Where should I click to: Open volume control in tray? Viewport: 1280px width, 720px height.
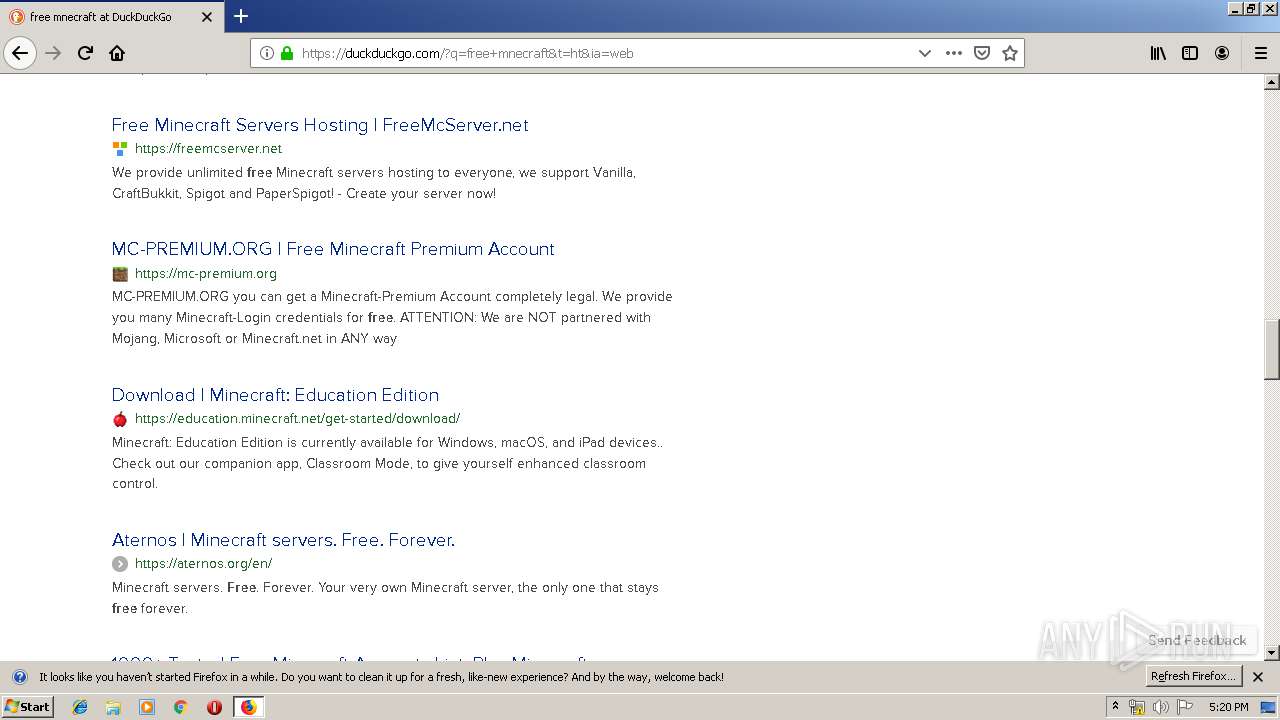pos(1160,707)
